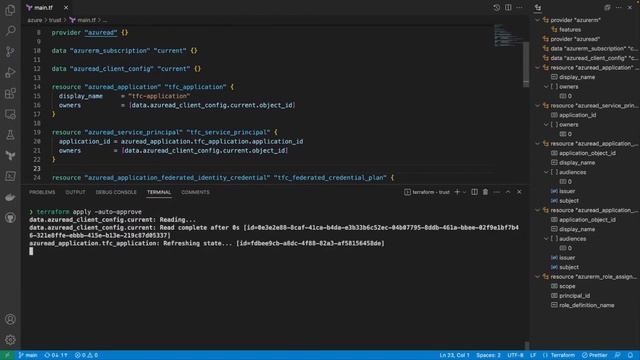Click the Prettier status item
This screenshot has width=640, height=360.
pos(595,355)
